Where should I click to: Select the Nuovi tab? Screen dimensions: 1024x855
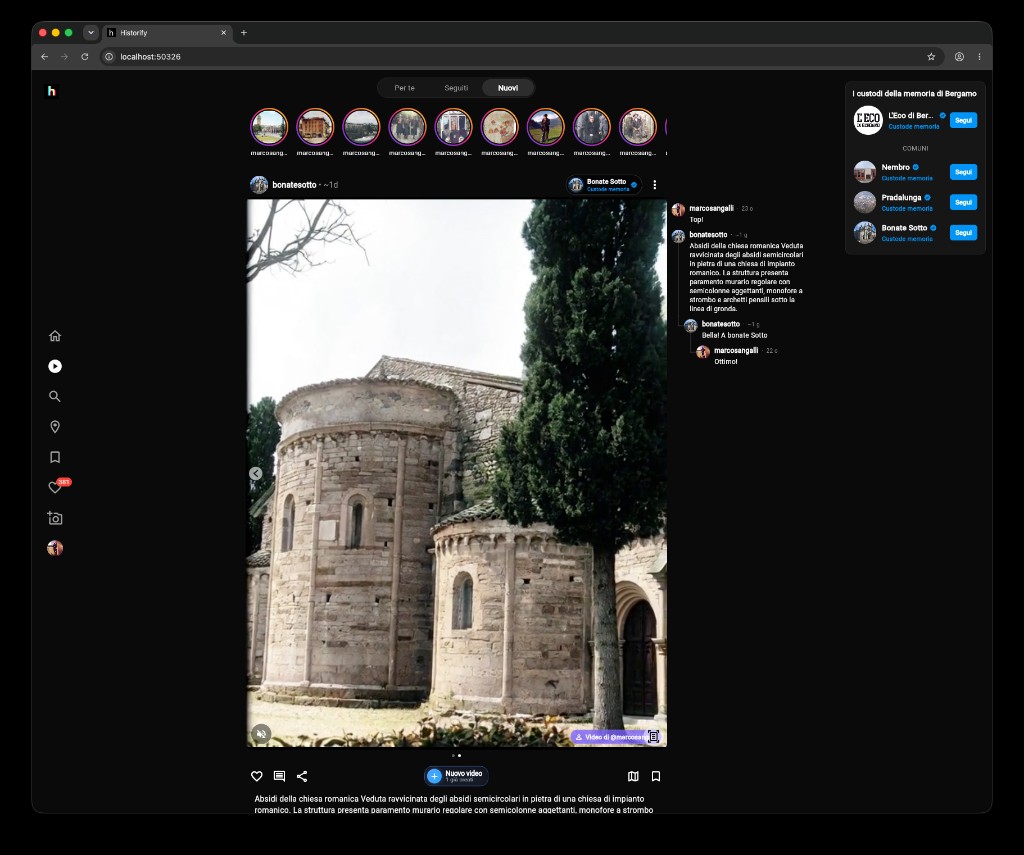coord(508,88)
